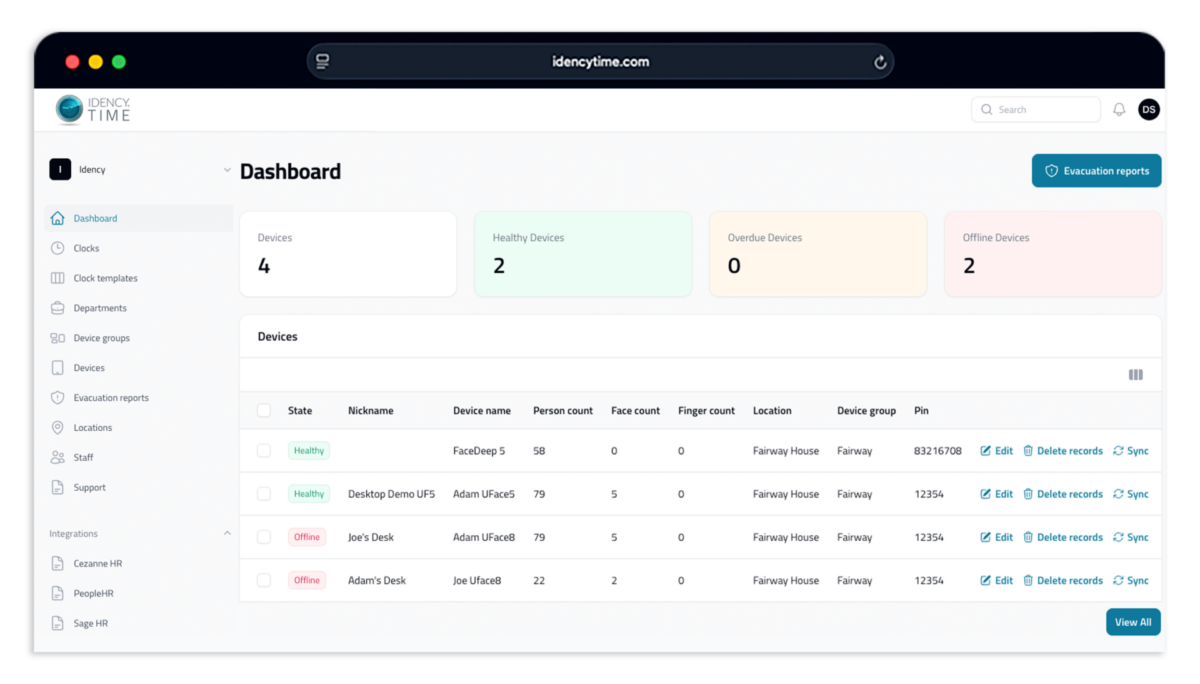Open the column visibility icon above the table
Viewport: 1200px width, 684px height.
coord(1135,374)
